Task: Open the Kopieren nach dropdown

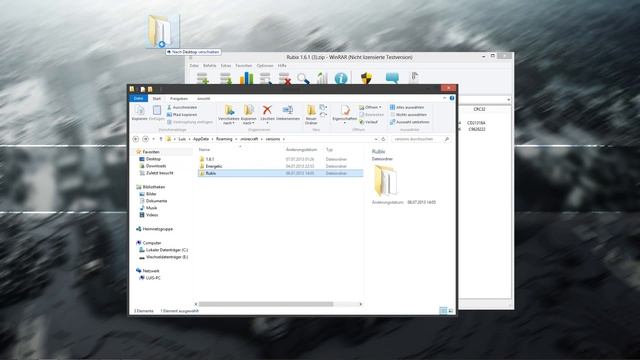Action: [x=248, y=114]
